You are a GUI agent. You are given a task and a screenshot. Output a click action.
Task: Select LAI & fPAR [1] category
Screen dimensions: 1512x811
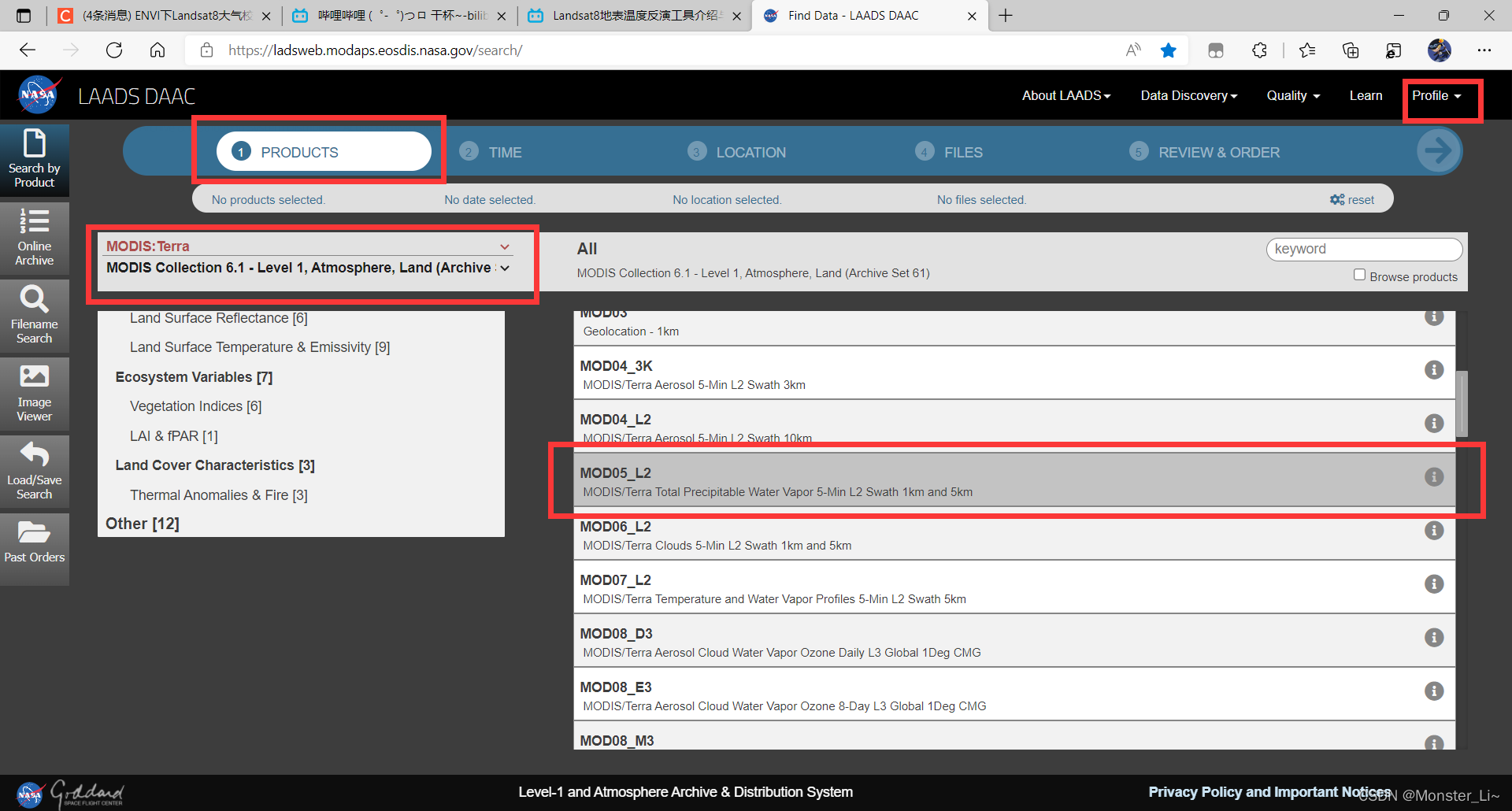[x=173, y=436]
